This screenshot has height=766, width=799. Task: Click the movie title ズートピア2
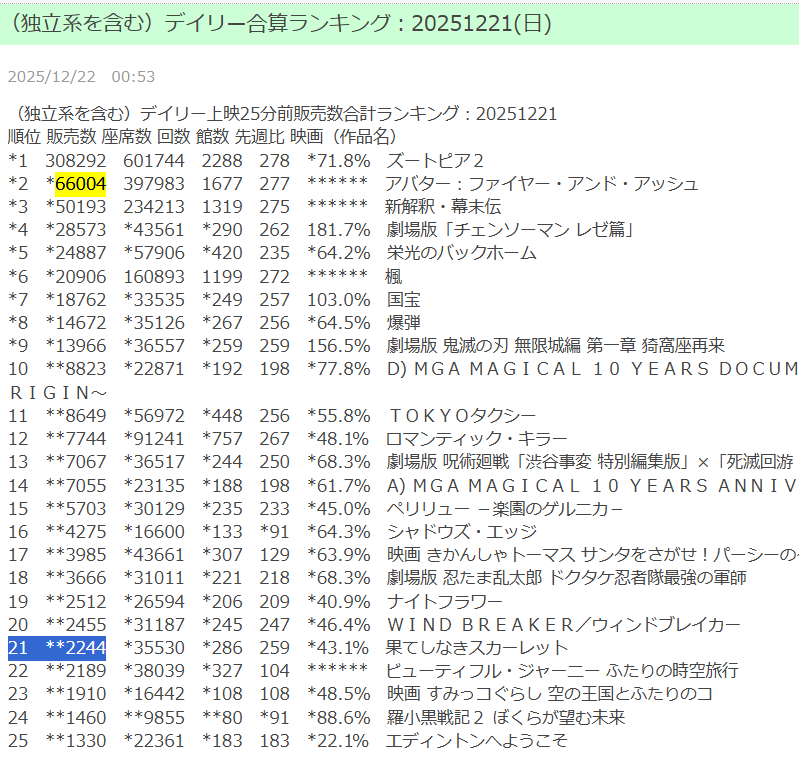(435, 161)
